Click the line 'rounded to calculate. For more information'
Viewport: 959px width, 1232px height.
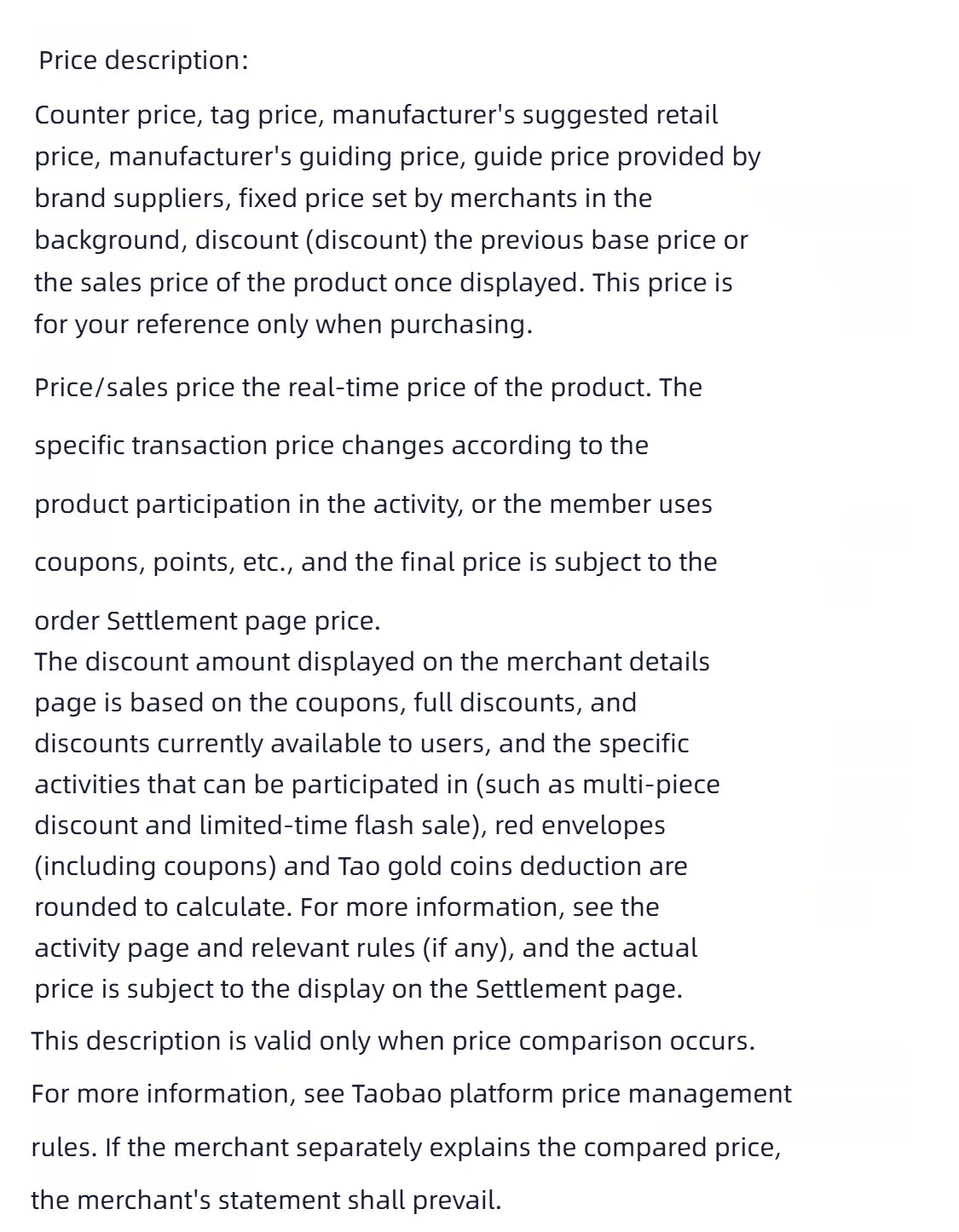coord(347,907)
